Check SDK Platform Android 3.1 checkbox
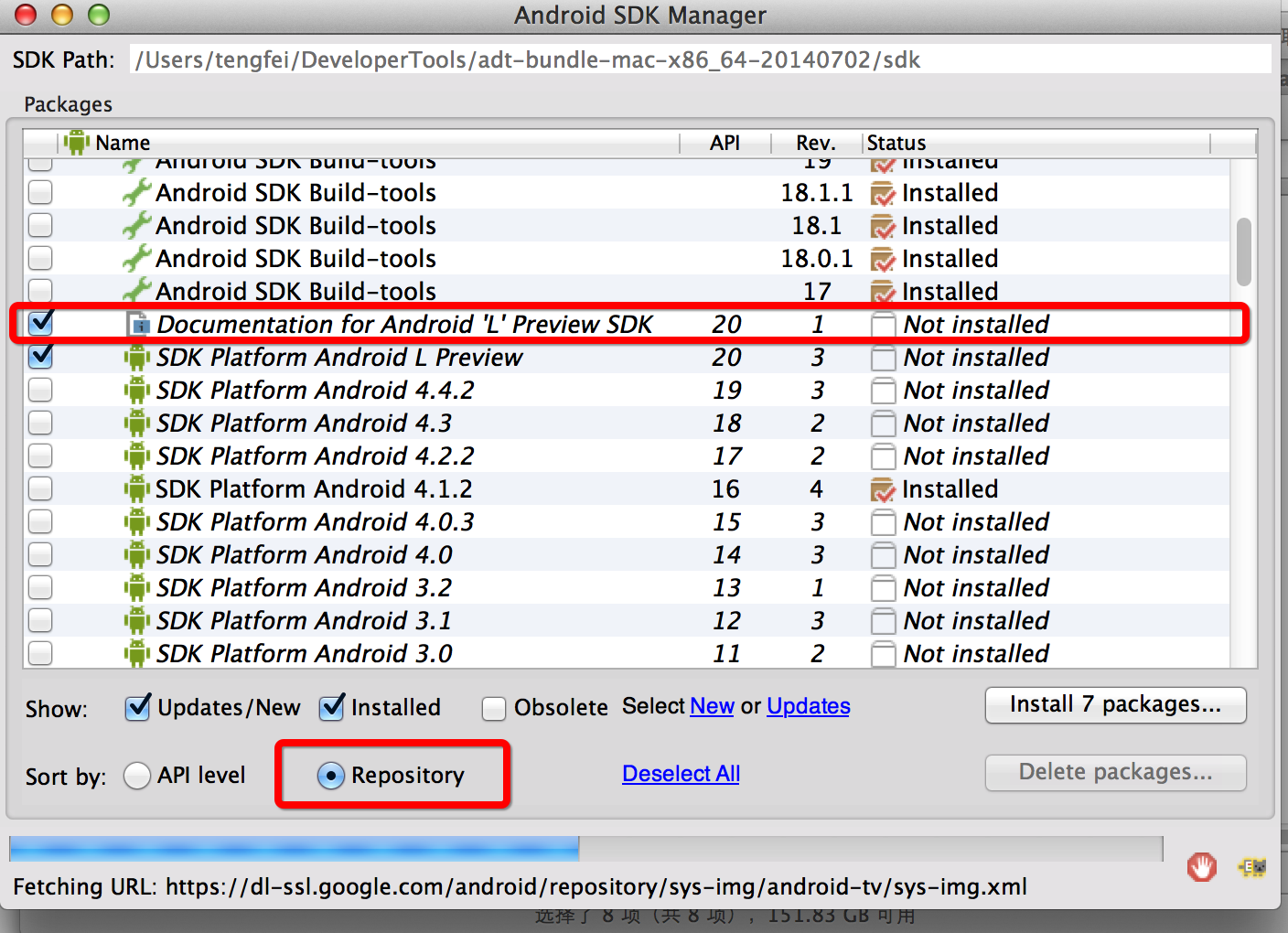 point(40,620)
